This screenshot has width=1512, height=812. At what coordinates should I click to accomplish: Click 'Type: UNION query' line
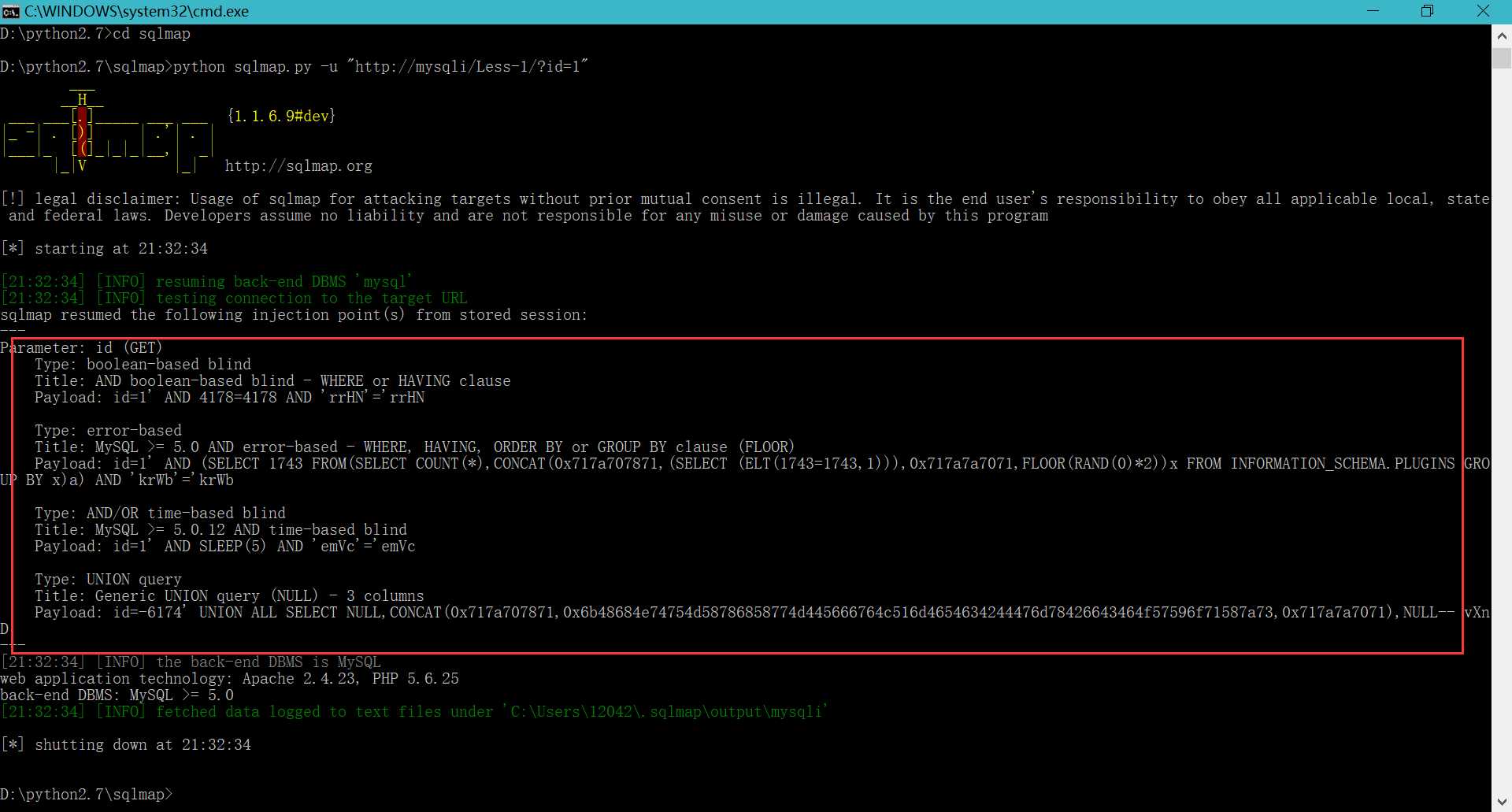pyautogui.click(x=108, y=580)
